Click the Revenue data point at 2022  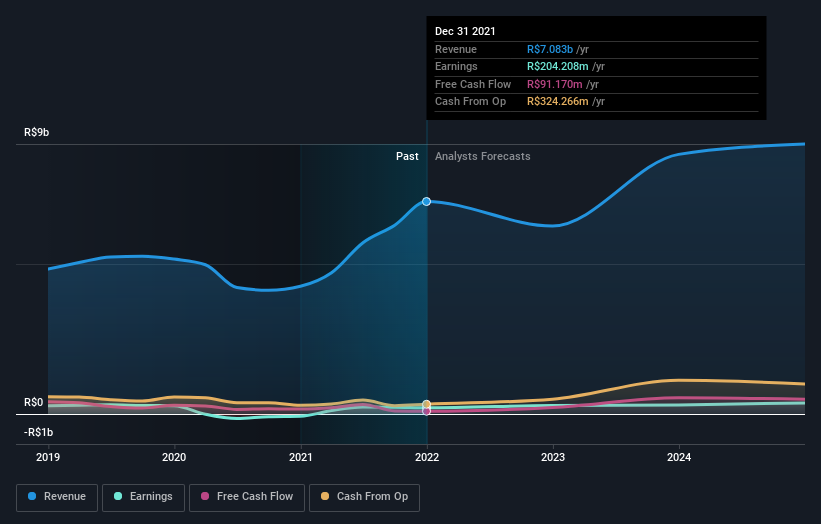(427, 202)
